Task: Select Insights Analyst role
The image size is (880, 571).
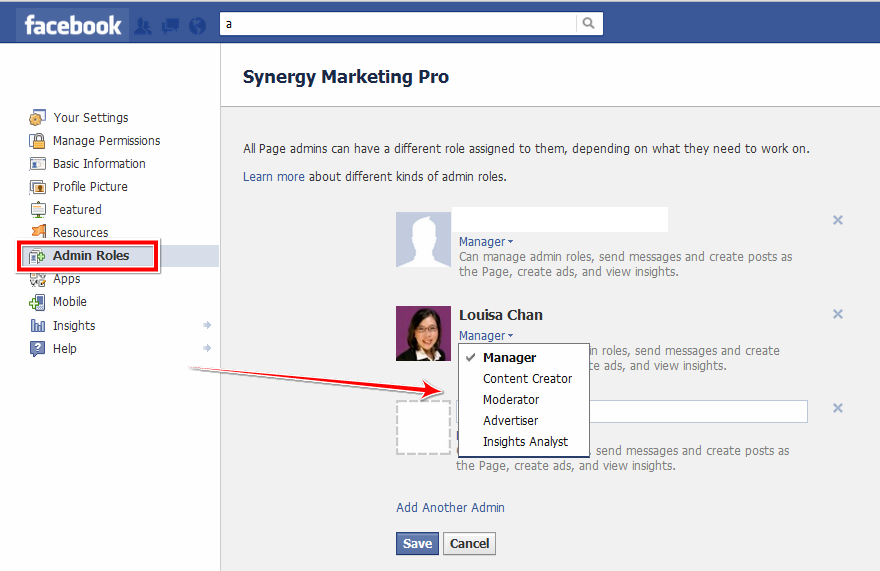Action: tap(524, 441)
